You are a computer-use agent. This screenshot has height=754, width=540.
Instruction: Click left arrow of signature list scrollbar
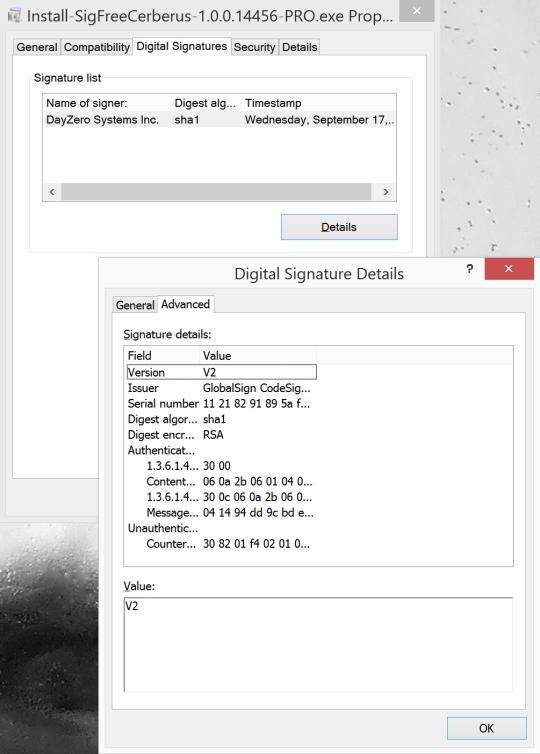52,192
